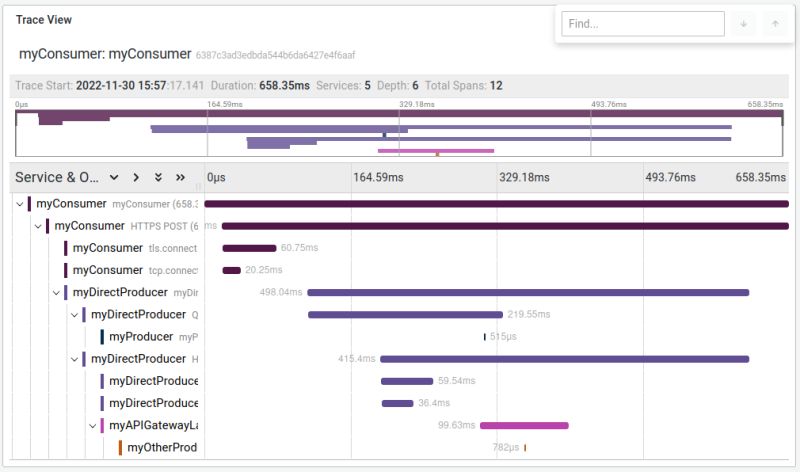Click the root myConsumer timeline bar
800x472 pixels.
496,204
